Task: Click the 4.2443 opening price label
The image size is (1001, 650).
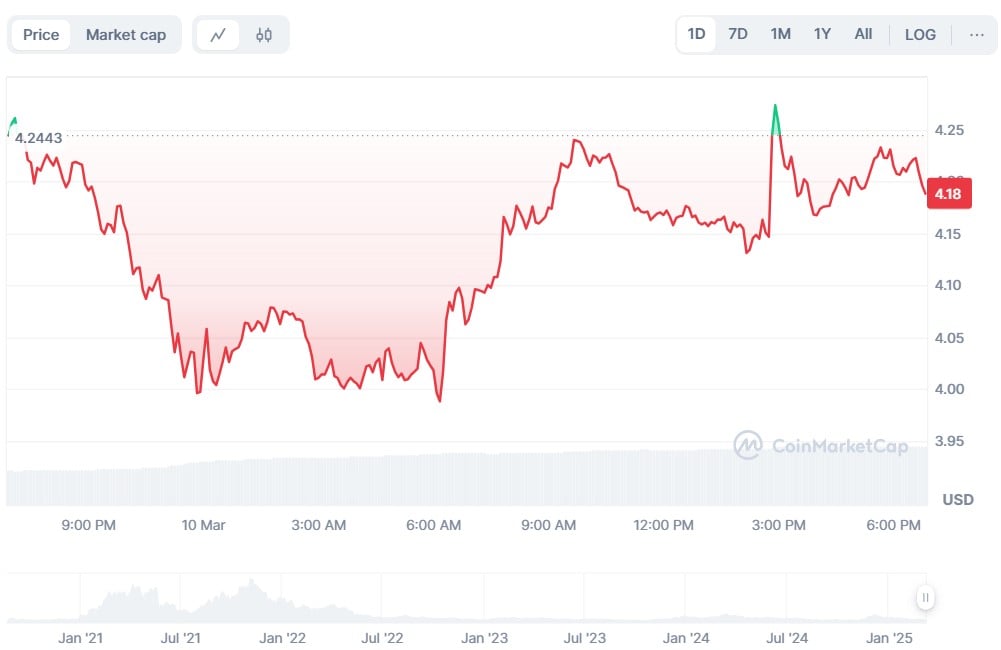Action: pos(38,138)
